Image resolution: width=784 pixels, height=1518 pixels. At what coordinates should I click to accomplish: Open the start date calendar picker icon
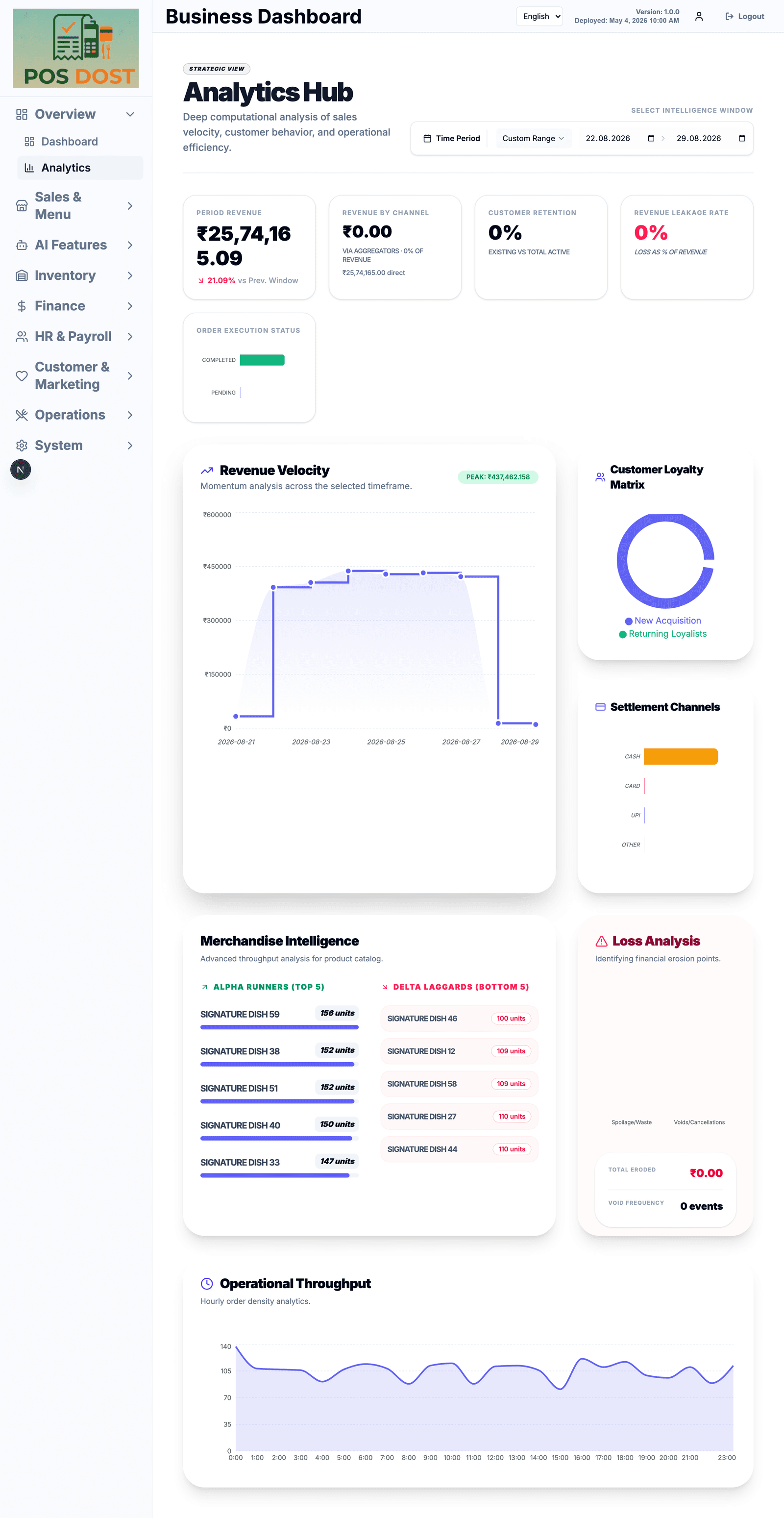[x=651, y=139]
